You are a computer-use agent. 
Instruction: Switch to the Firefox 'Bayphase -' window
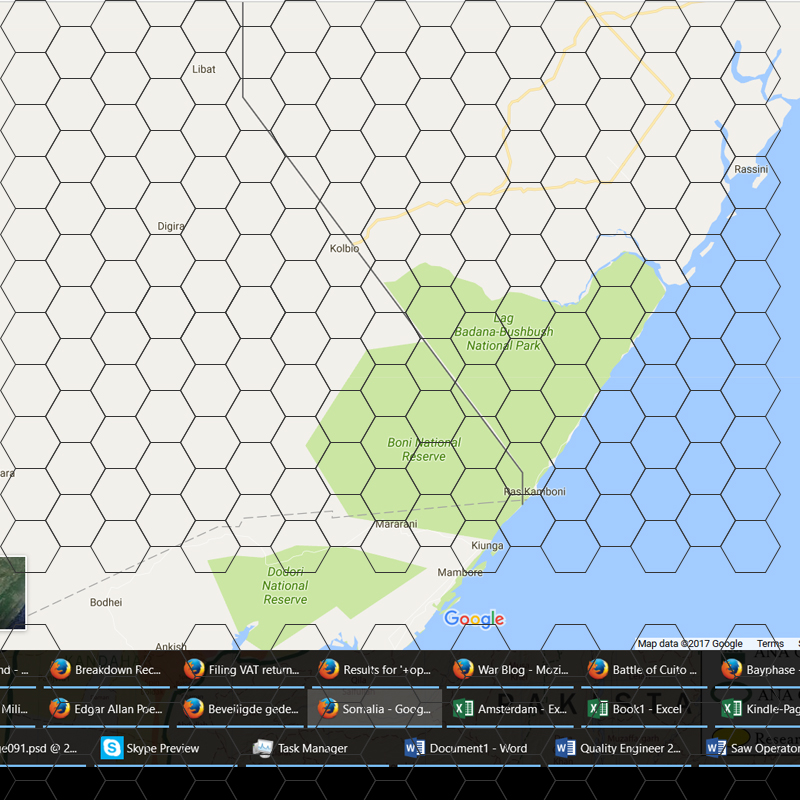[758, 669]
